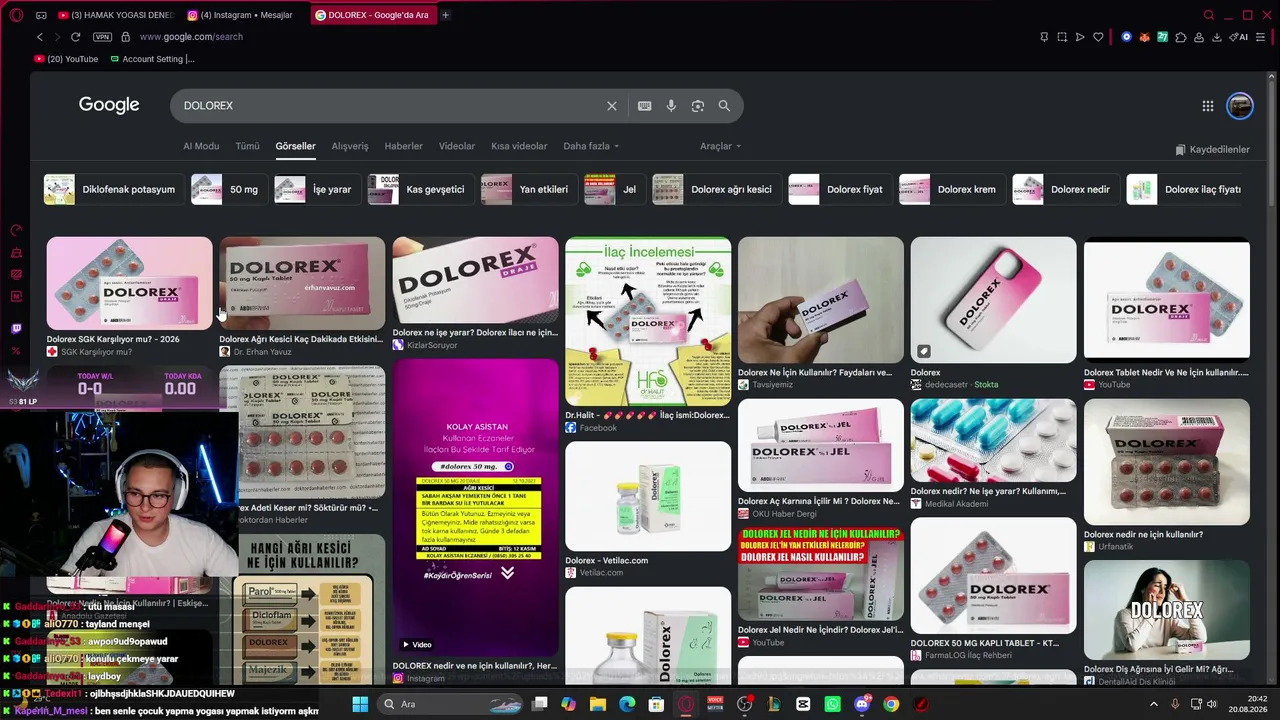Viewport: 1280px width, 720px height.
Task: Open CapCut from the taskbar
Action: (803, 704)
